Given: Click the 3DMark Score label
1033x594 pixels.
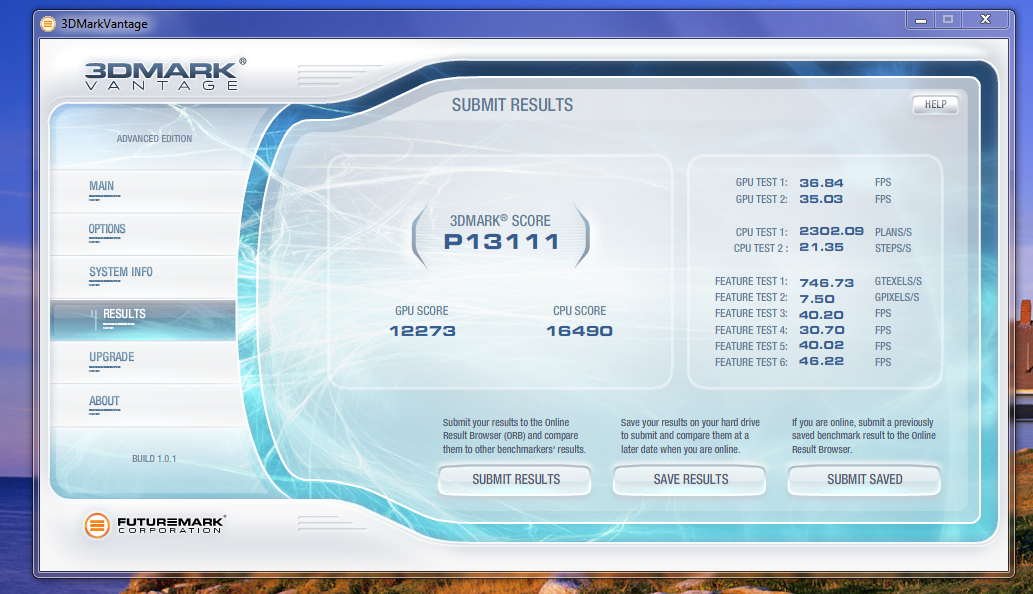Looking at the screenshot, I should pyautogui.click(x=500, y=221).
